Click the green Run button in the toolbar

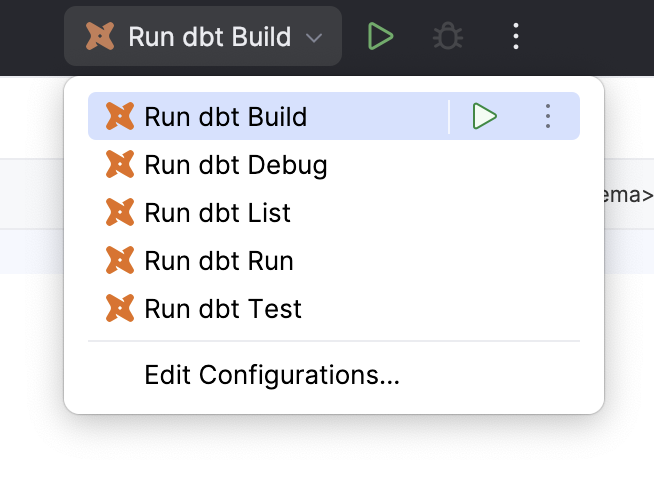click(x=380, y=37)
